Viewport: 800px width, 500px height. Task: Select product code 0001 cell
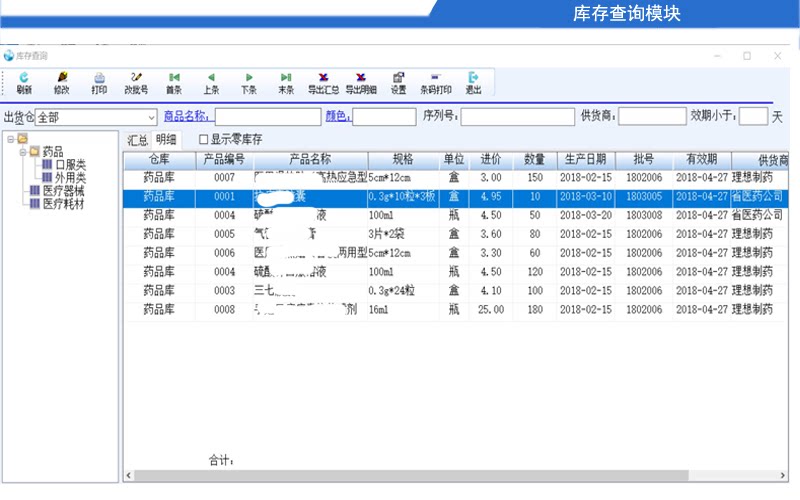coord(224,197)
